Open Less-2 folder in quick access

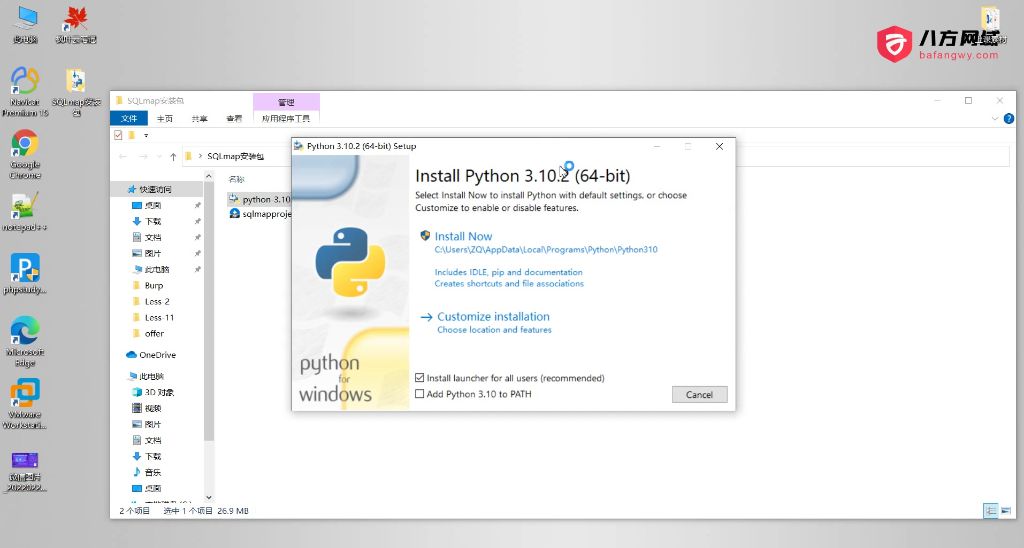click(x=157, y=302)
